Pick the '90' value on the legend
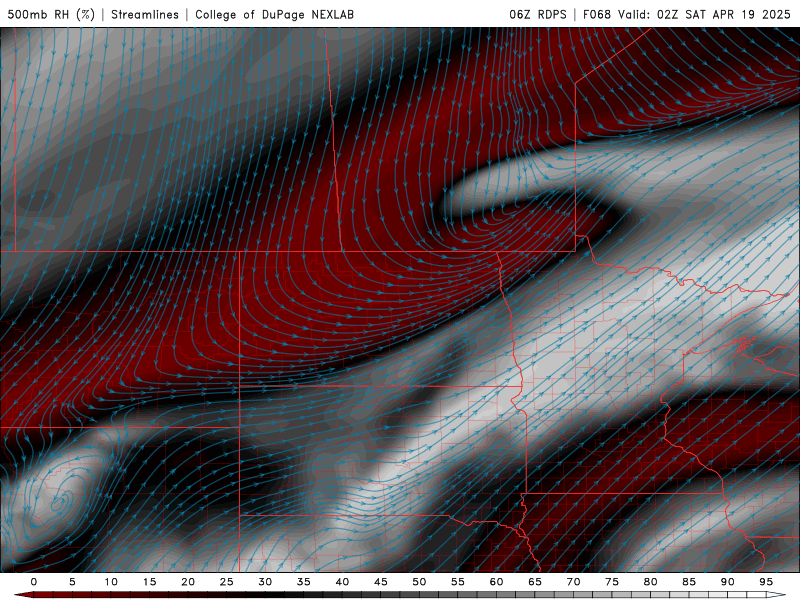 click(728, 582)
